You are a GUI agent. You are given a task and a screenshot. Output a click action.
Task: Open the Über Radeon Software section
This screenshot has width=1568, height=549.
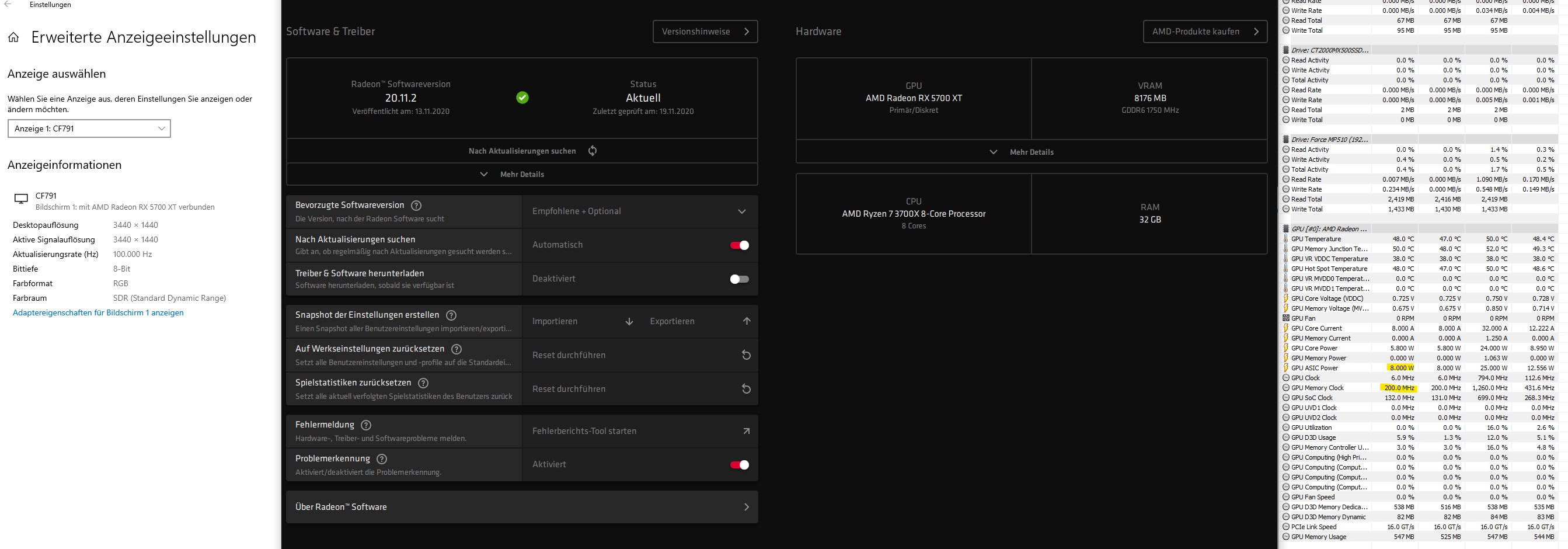pyautogui.click(x=522, y=507)
